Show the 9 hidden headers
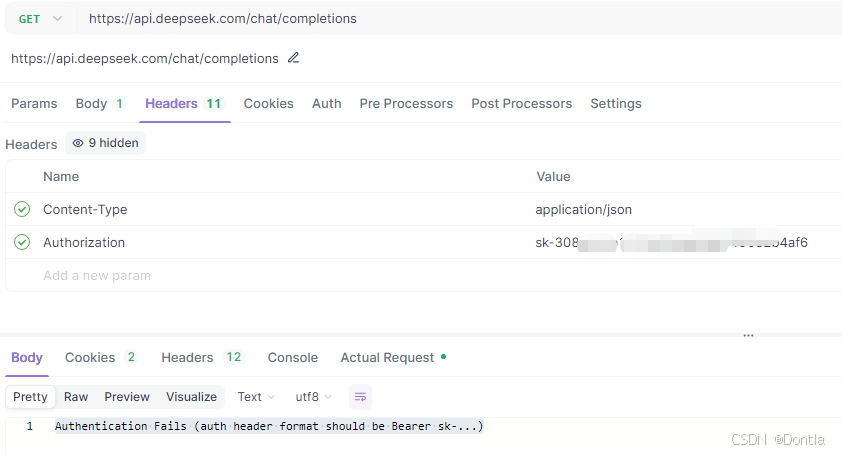842x455 pixels. coord(105,143)
